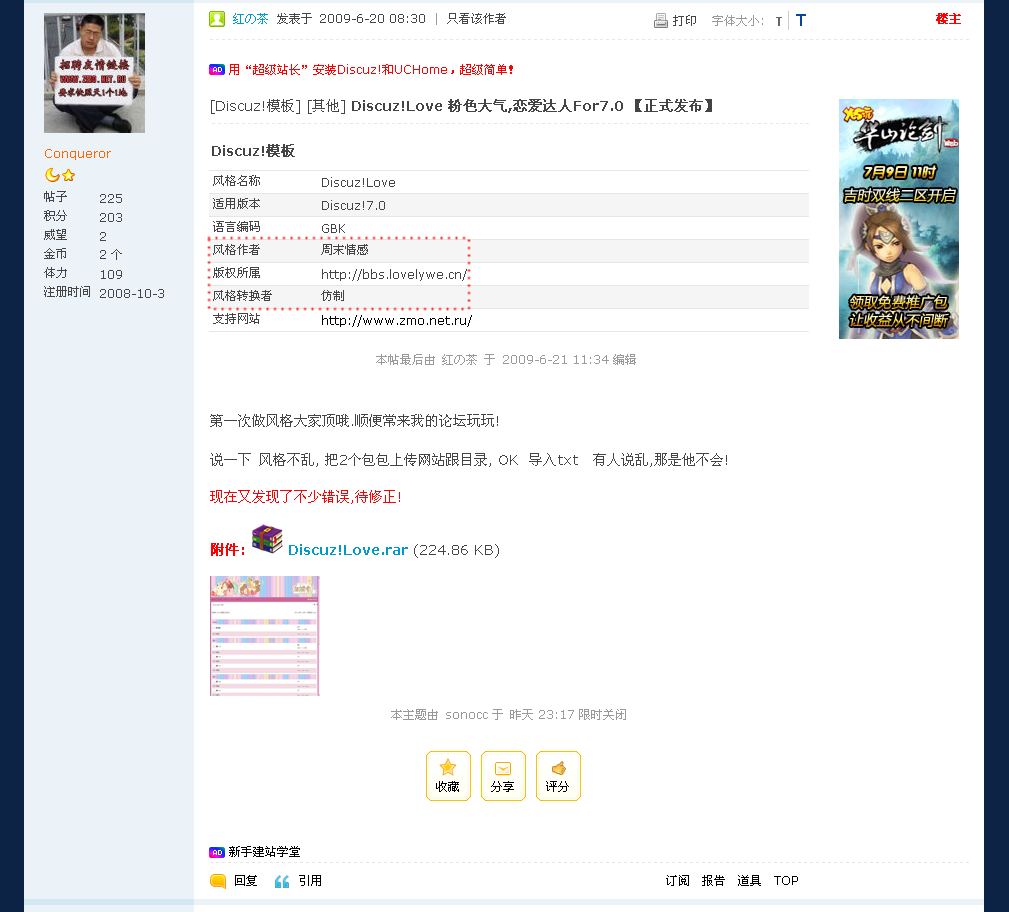Click the 回复 reply link
Viewport: 1009px width, 912px height.
point(246,881)
